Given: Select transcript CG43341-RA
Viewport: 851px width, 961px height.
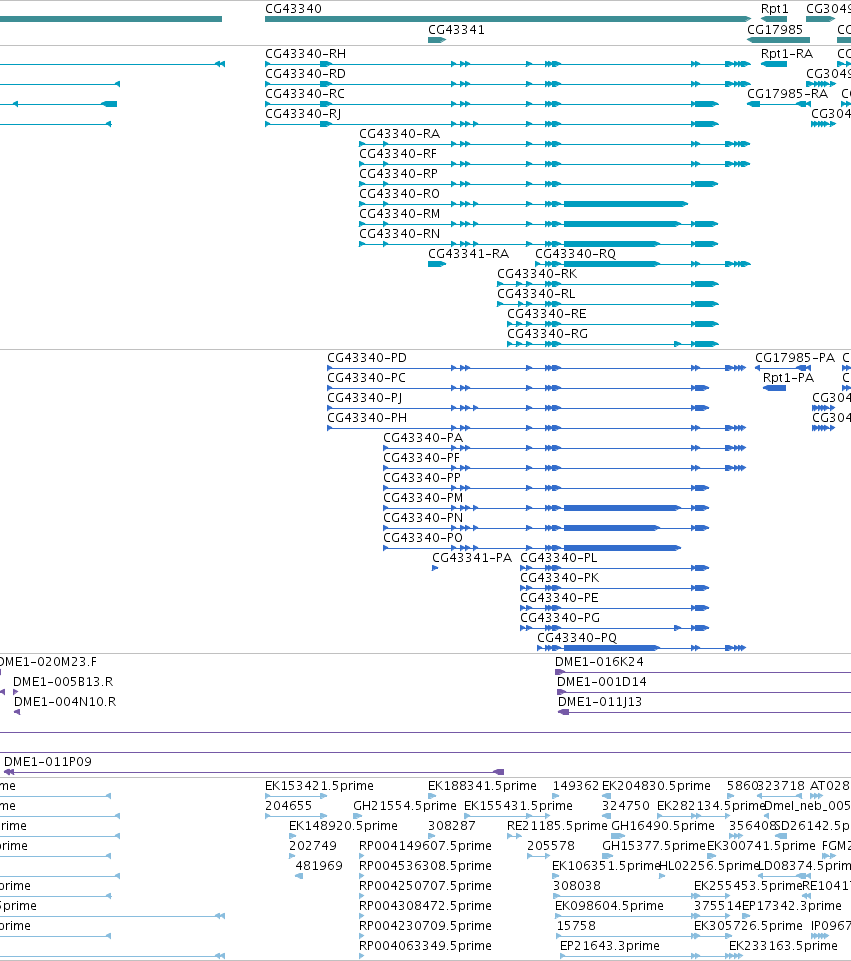Looking at the screenshot, I should [468, 254].
